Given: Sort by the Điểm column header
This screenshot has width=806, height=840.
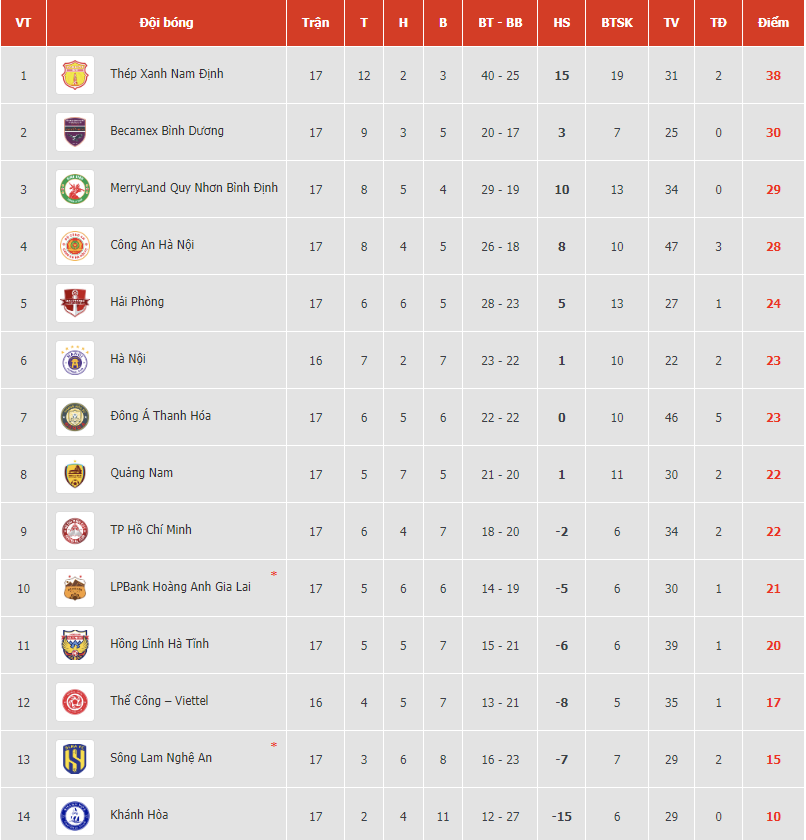Looking at the screenshot, I should pos(773,22).
